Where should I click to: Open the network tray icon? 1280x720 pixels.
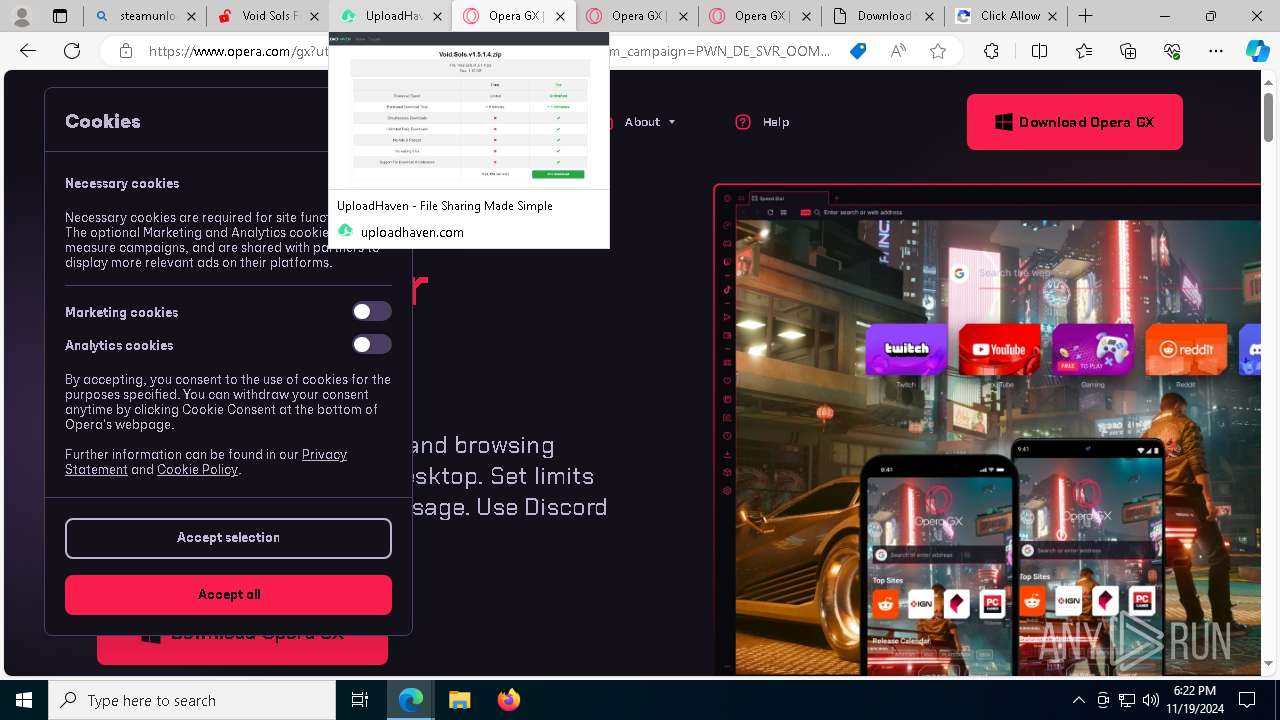pos(1127,700)
